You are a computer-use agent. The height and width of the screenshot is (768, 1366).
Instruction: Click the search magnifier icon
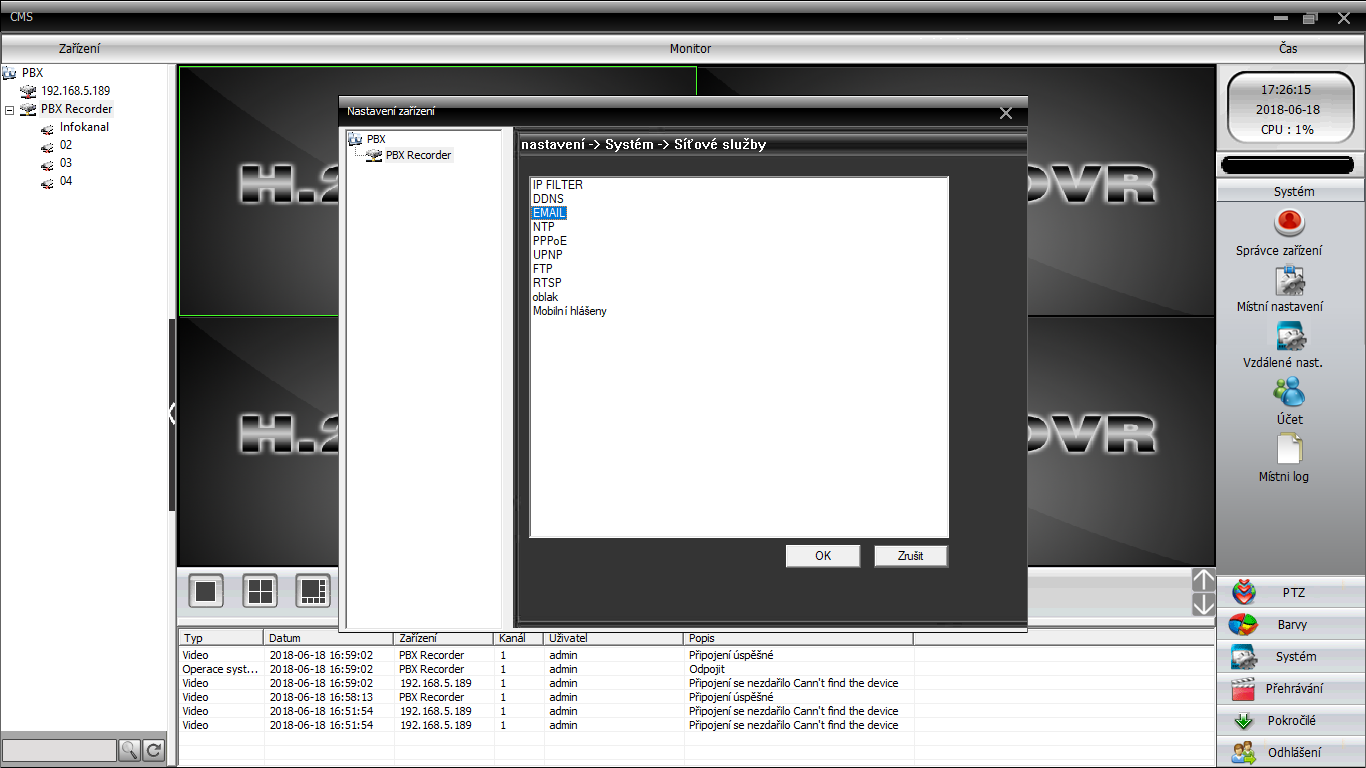coord(130,750)
